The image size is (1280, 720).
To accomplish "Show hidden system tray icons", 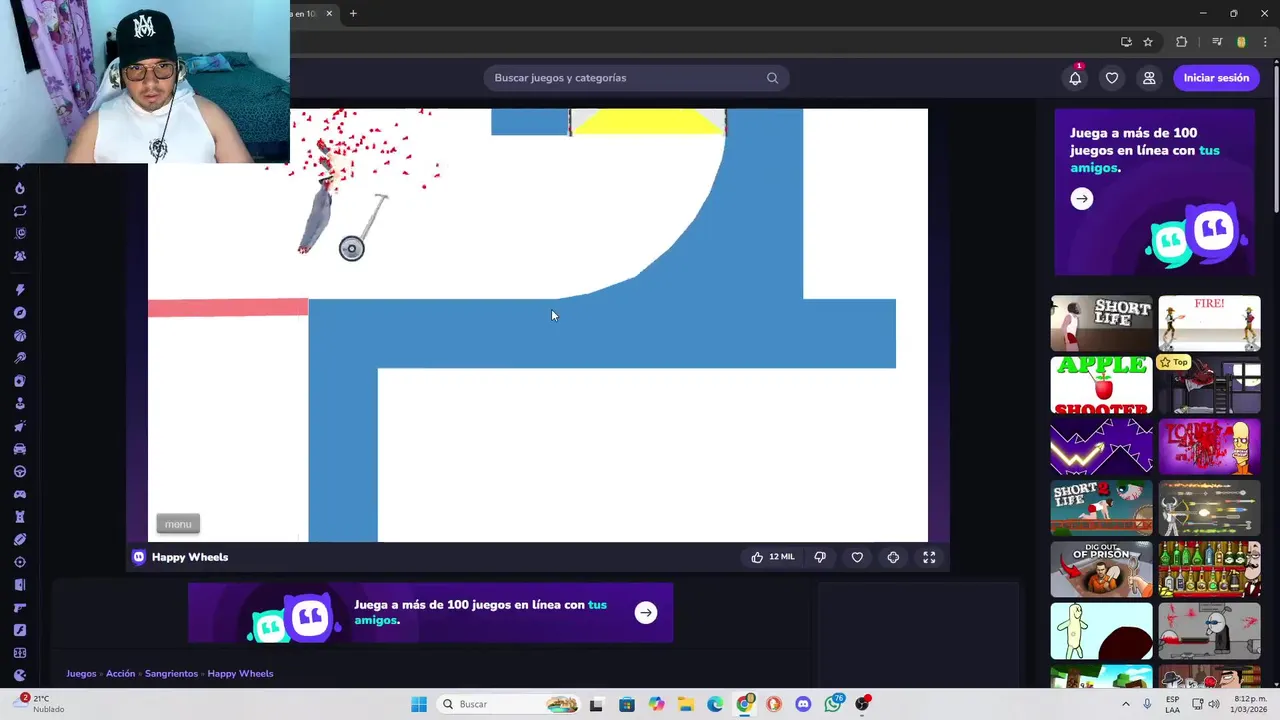I will click(1126, 704).
